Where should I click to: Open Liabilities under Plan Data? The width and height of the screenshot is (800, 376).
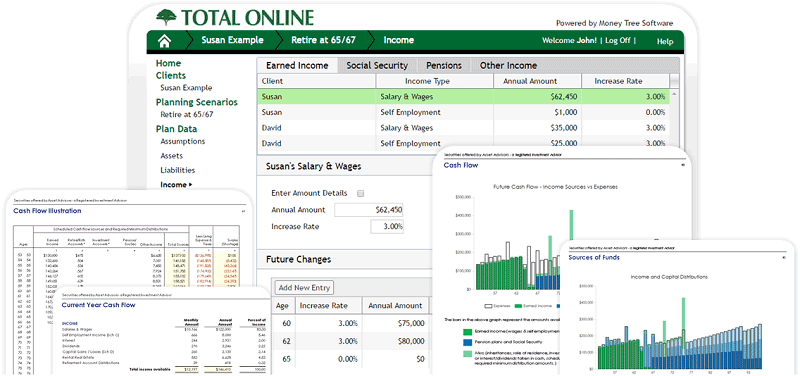pyautogui.click(x=178, y=170)
